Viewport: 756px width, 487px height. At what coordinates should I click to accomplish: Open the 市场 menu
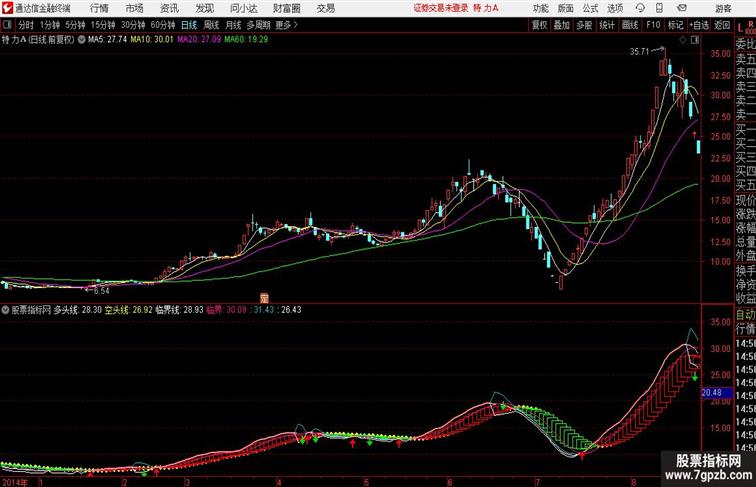point(134,8)
